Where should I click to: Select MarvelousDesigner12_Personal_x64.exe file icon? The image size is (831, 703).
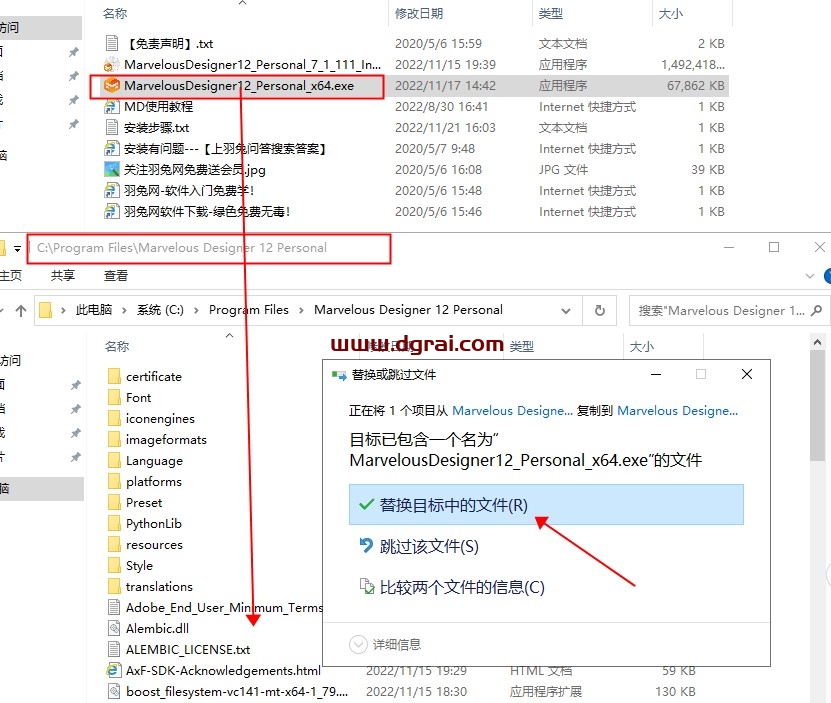click(111, 85)
